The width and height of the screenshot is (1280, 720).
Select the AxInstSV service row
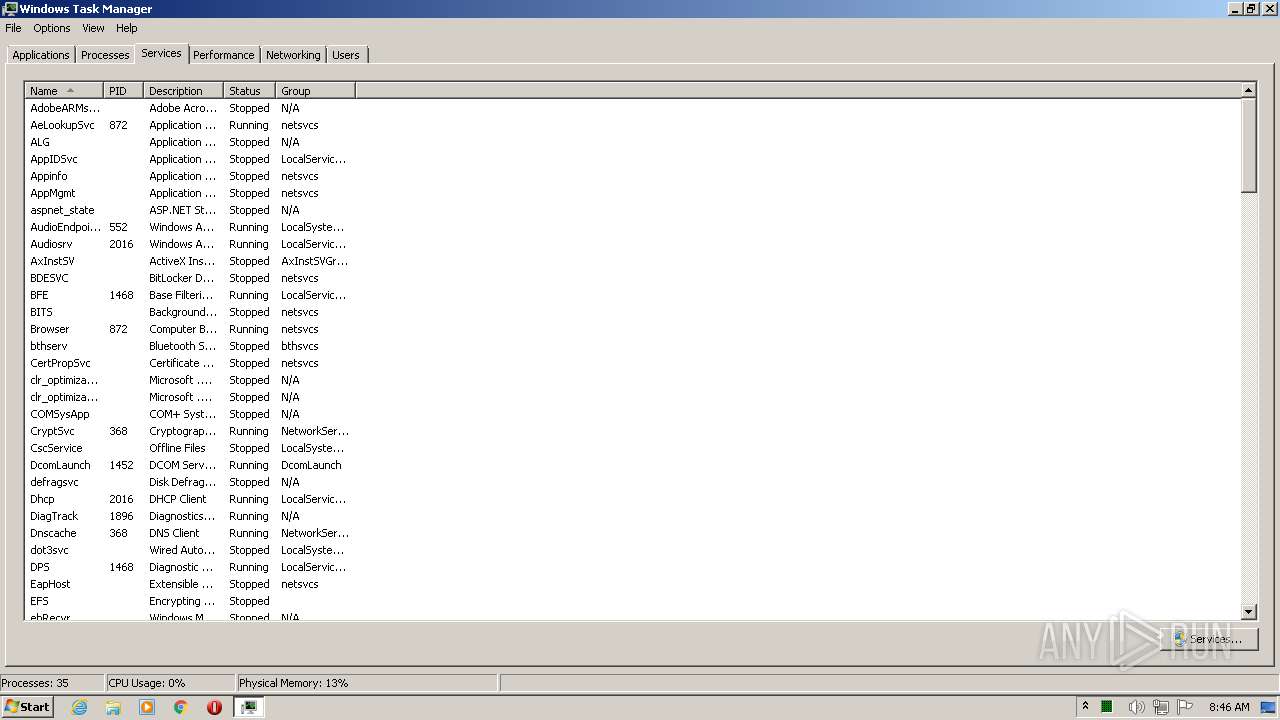190,261
